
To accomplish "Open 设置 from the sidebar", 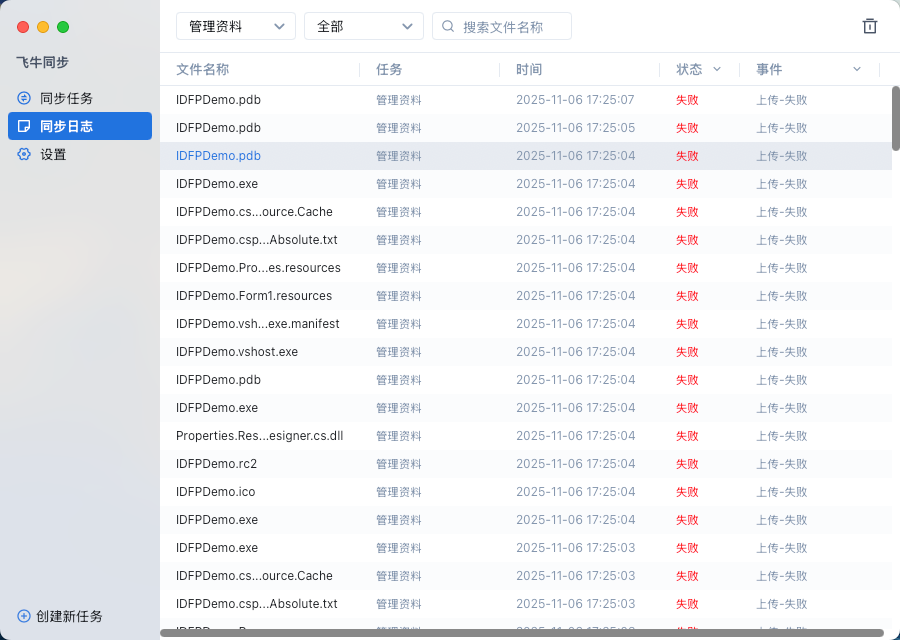I will tap(80, 154).
